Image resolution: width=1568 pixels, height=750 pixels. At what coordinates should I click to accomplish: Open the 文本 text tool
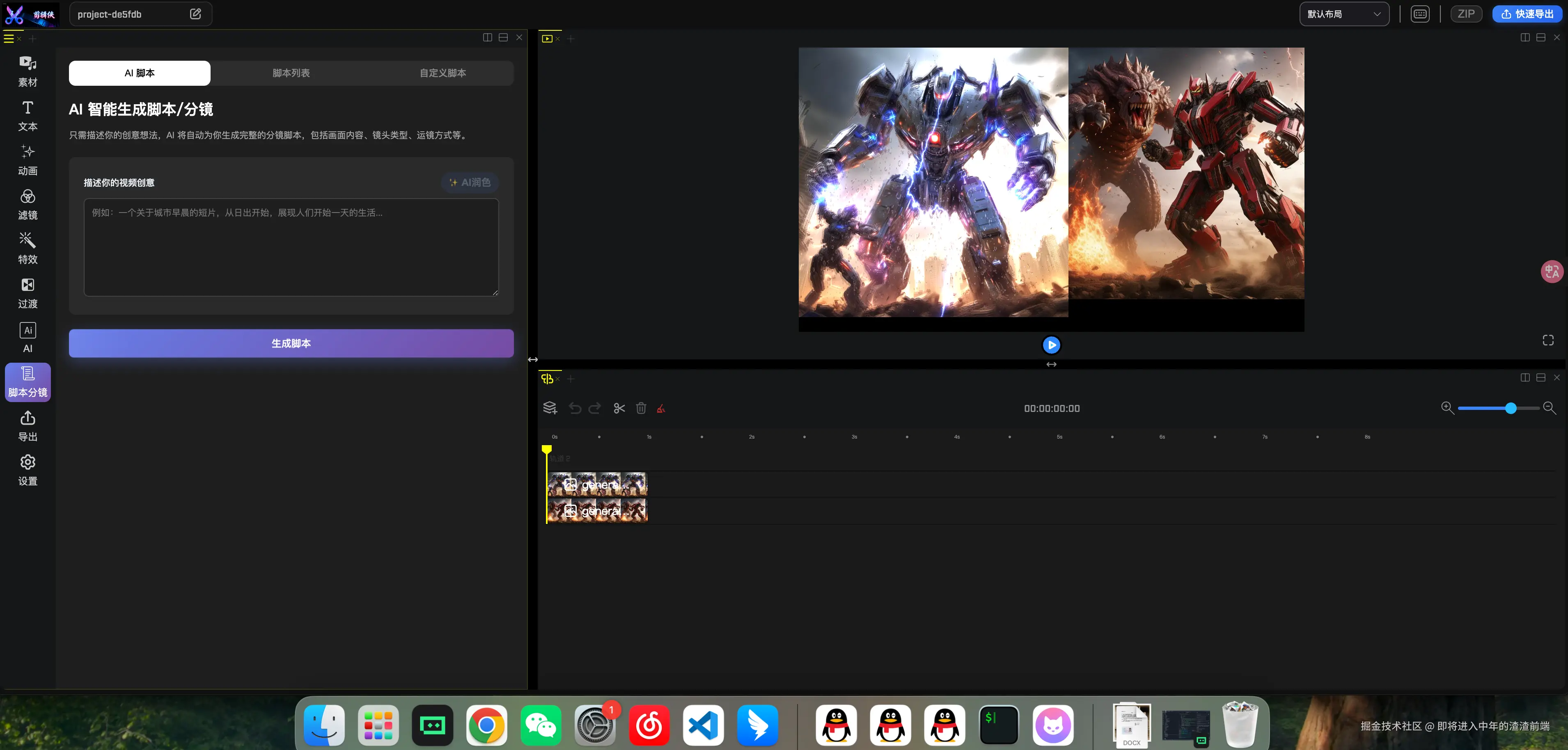pos(28,115)
